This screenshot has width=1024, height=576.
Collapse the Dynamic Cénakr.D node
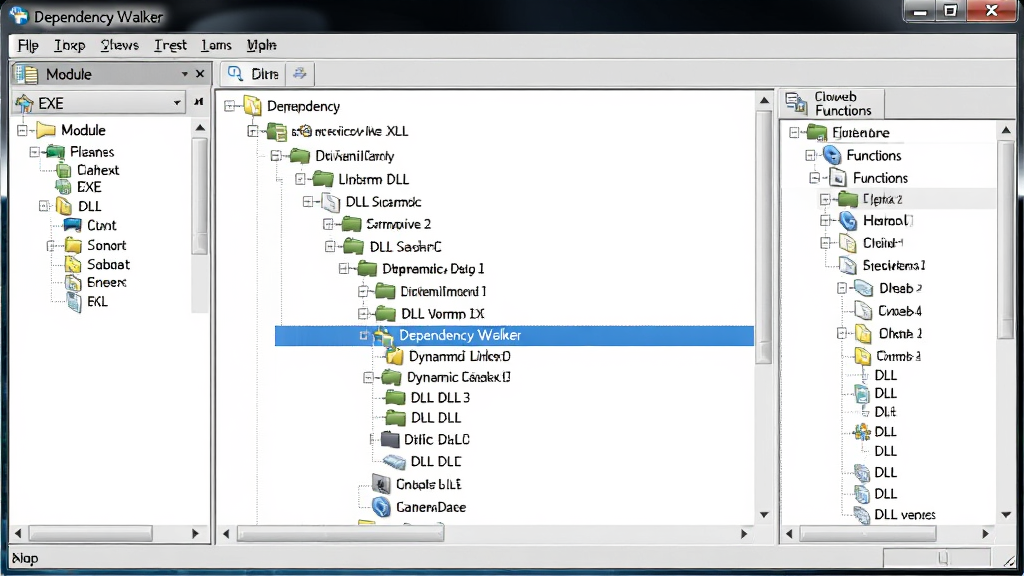[368, 377]
